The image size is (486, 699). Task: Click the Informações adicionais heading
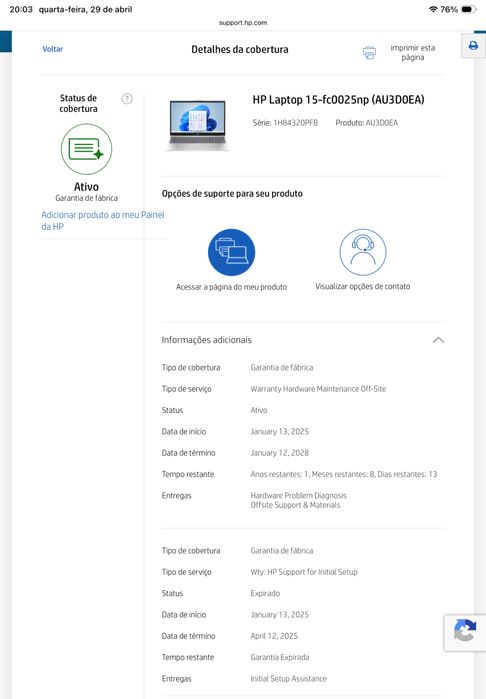pyautogui.click(x=206, y=340)
